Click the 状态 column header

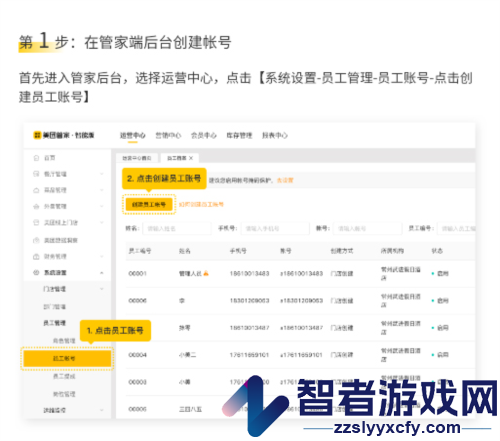tap(437, 251)
